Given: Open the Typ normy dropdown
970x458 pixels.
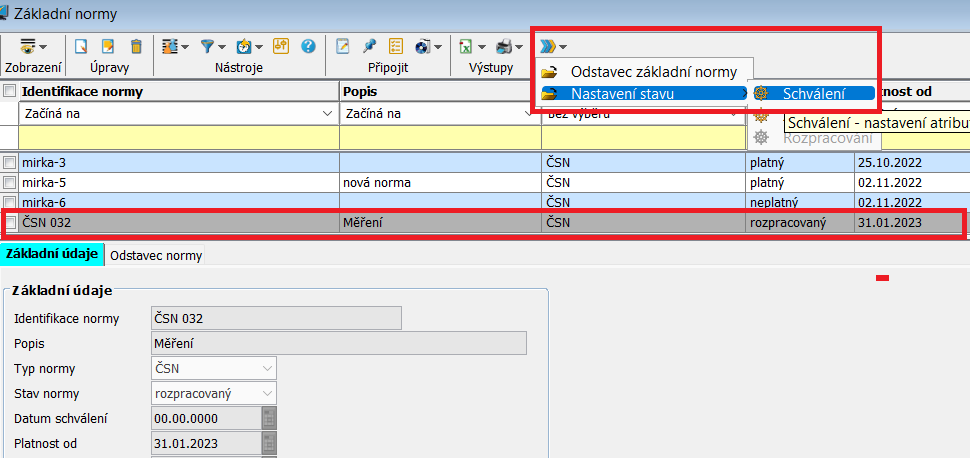Looking at the screenshot, I should click(266, 368).
